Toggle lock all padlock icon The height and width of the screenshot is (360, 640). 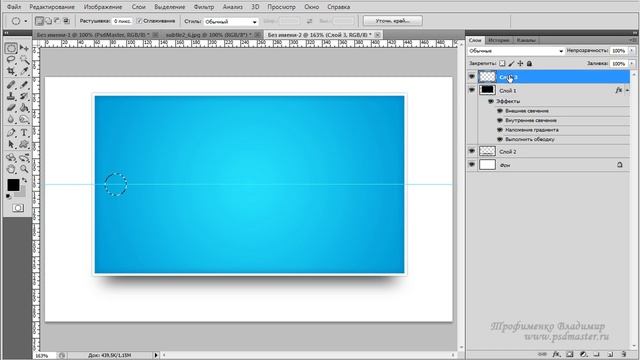529,64
